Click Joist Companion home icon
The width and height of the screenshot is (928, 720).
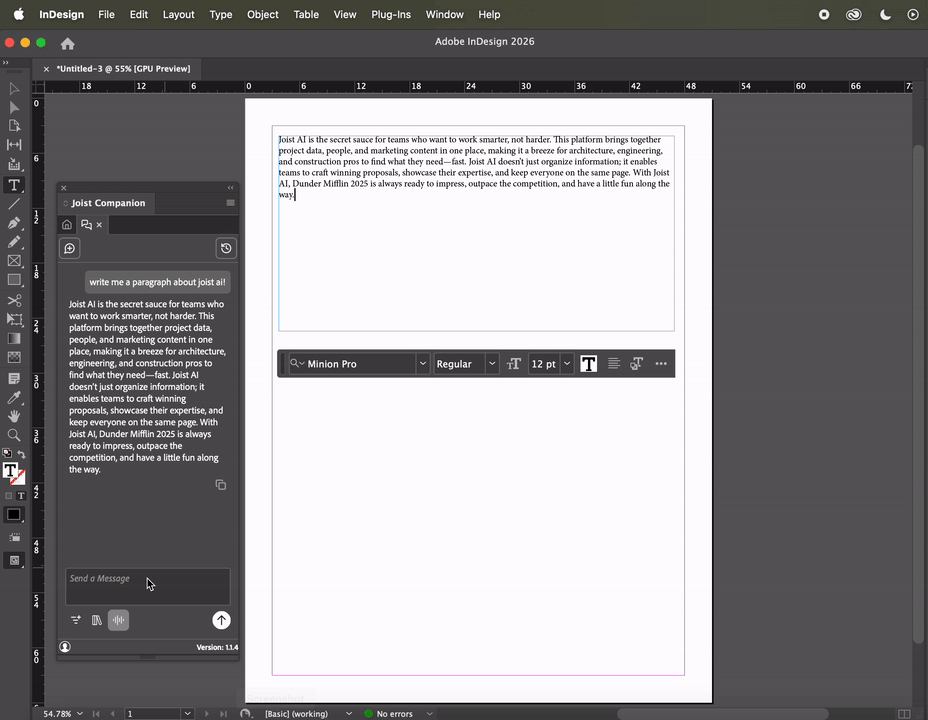tap(67, 225)
